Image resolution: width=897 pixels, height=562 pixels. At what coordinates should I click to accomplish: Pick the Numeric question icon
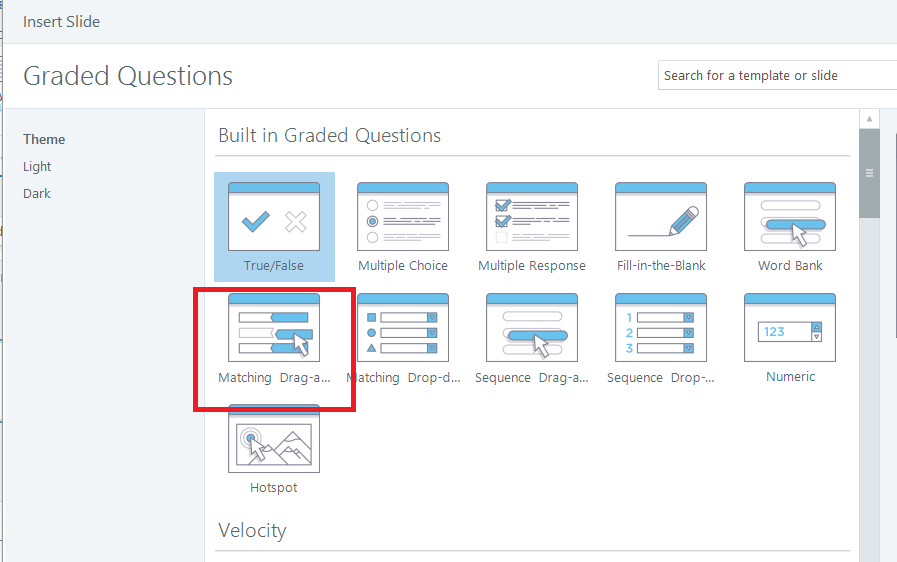(x=790, y=327)
